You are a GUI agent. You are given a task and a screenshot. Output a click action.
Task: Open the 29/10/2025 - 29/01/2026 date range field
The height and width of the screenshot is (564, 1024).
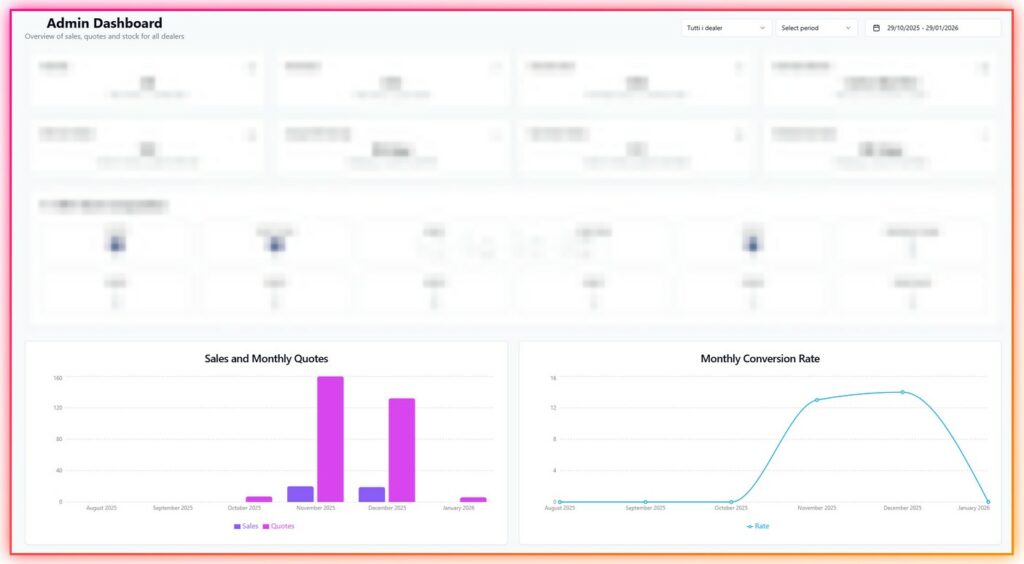pyautogui.click(x=932, y=28)
